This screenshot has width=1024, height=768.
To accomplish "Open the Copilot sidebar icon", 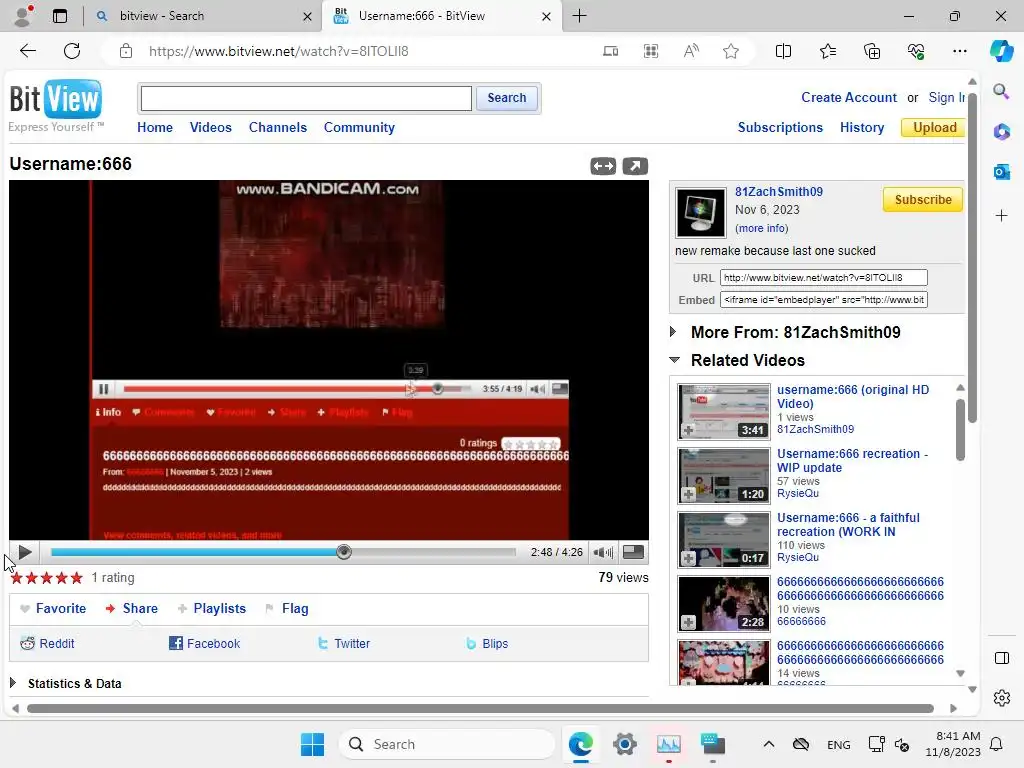I will pos(1001,51).
